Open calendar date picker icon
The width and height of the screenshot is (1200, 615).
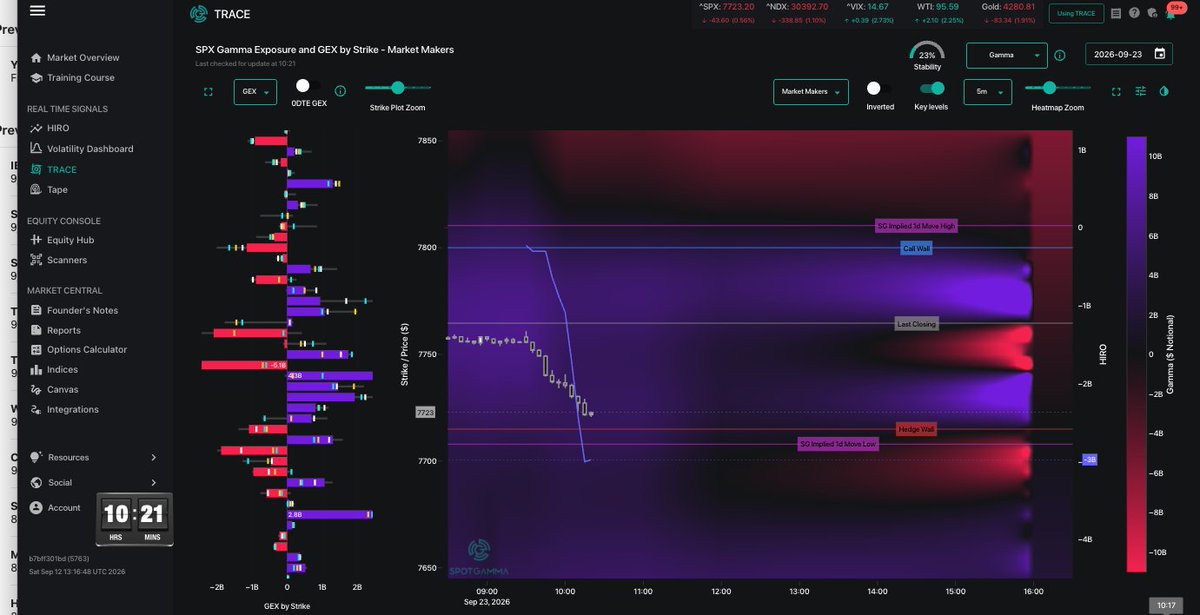click(x=1160, y=55)
